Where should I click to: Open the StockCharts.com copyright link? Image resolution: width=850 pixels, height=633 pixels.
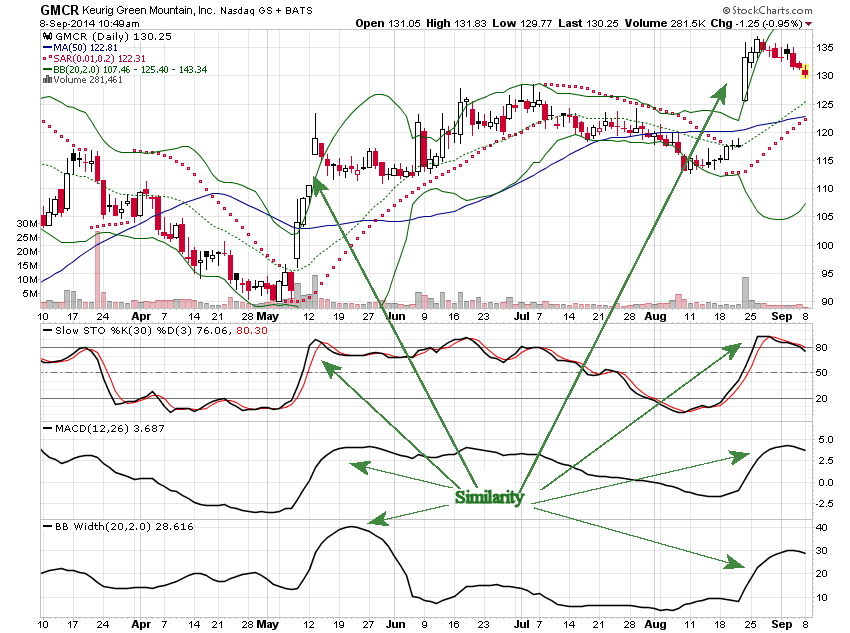[767, 10]
